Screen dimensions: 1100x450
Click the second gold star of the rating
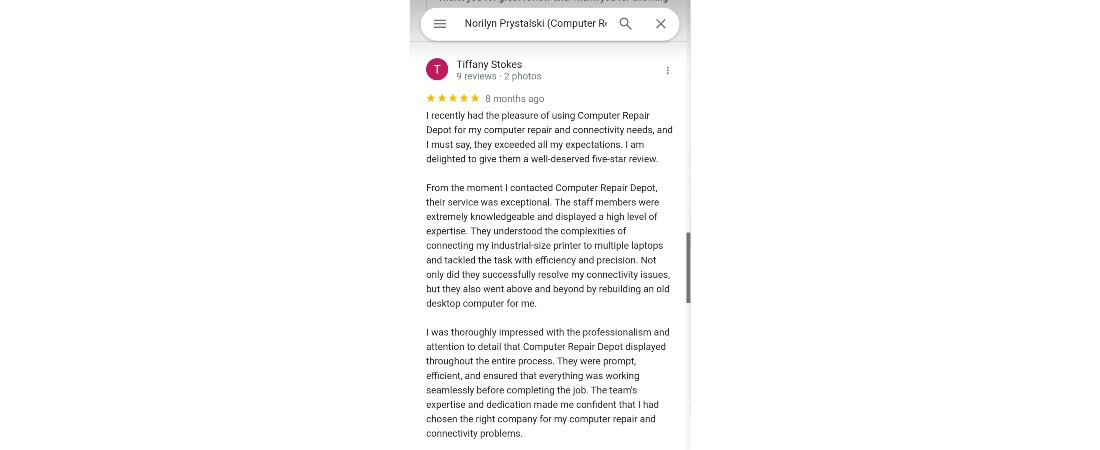(442, 98)
